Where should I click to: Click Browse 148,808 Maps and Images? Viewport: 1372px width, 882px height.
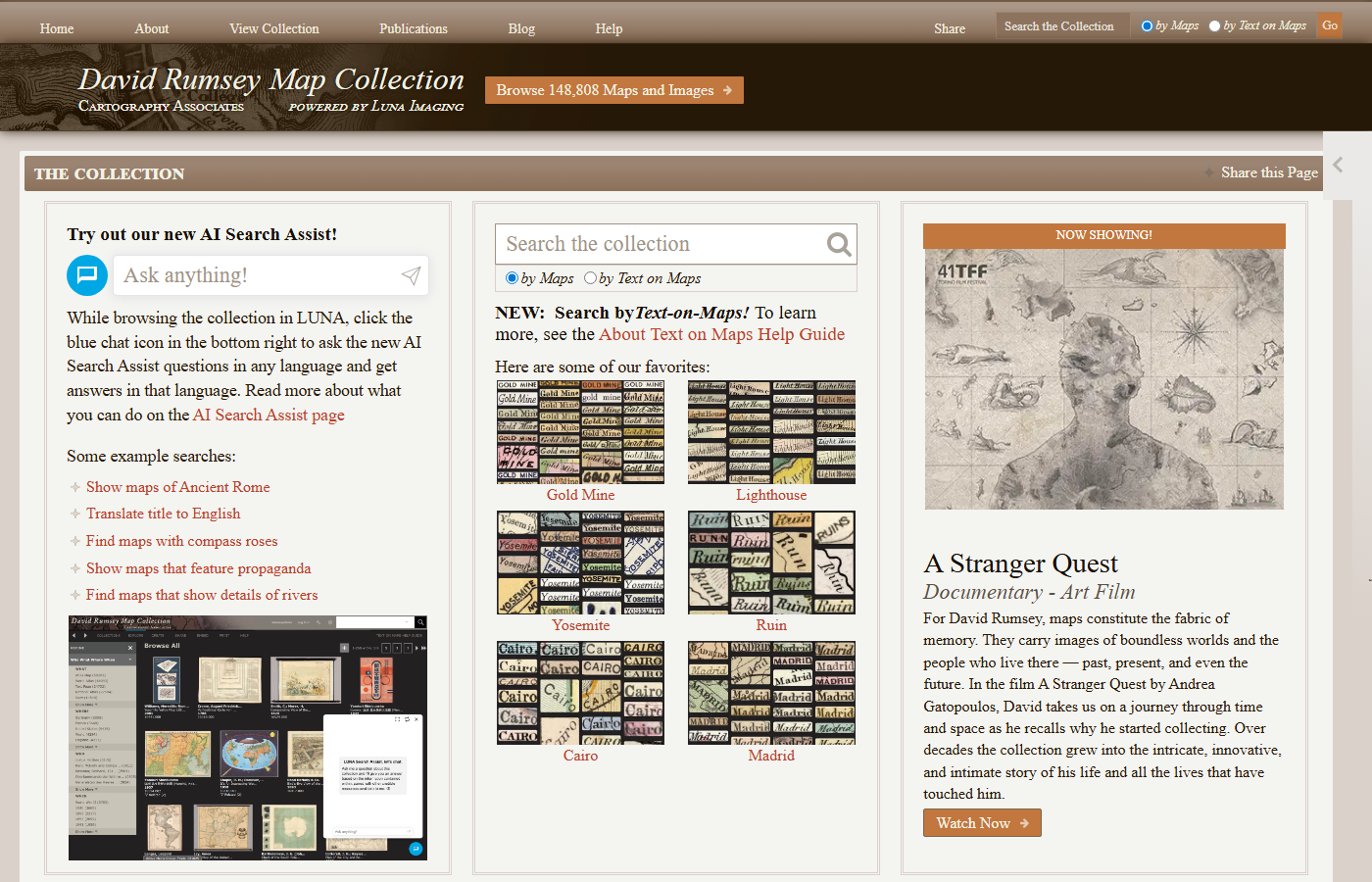point(614,90)
